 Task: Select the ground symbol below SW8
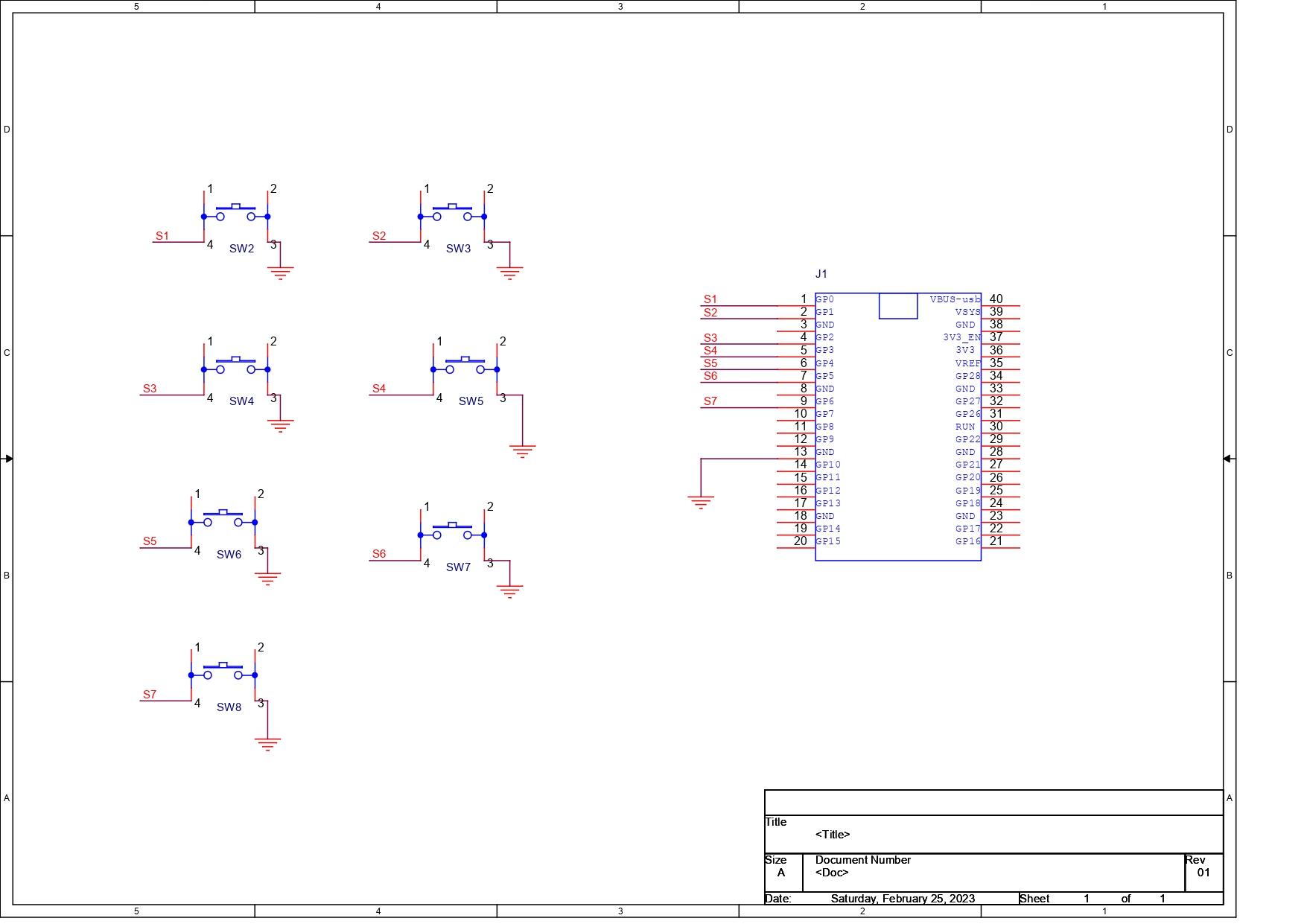click(267, 743)
